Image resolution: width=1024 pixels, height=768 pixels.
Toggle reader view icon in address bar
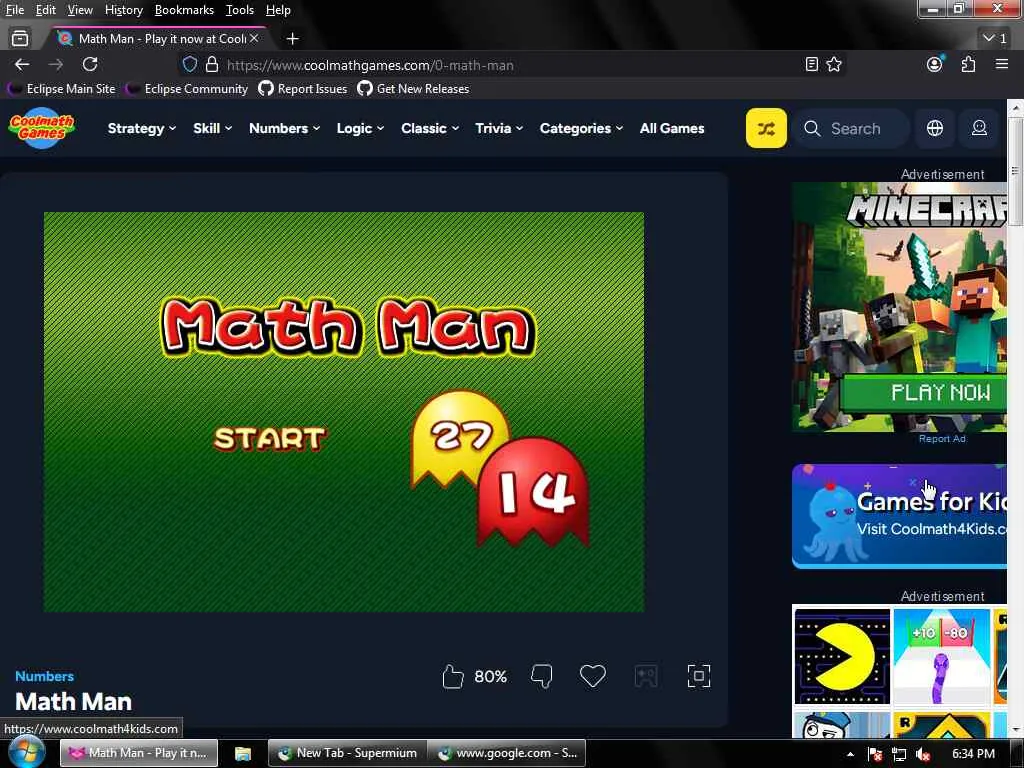click(x=812, y=64)
